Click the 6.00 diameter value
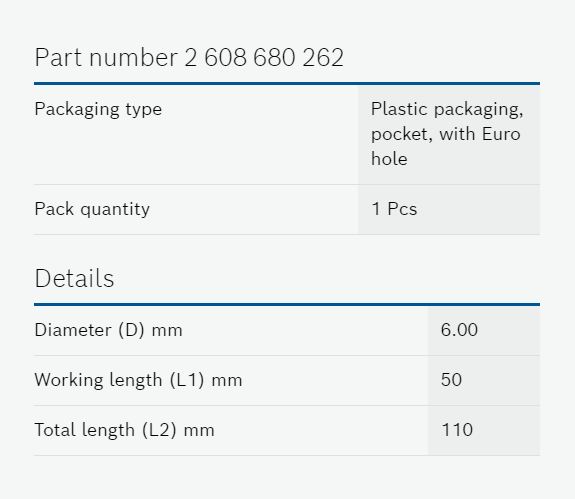The width and height of the screenshot is (575, 499). tap(459, 330)
